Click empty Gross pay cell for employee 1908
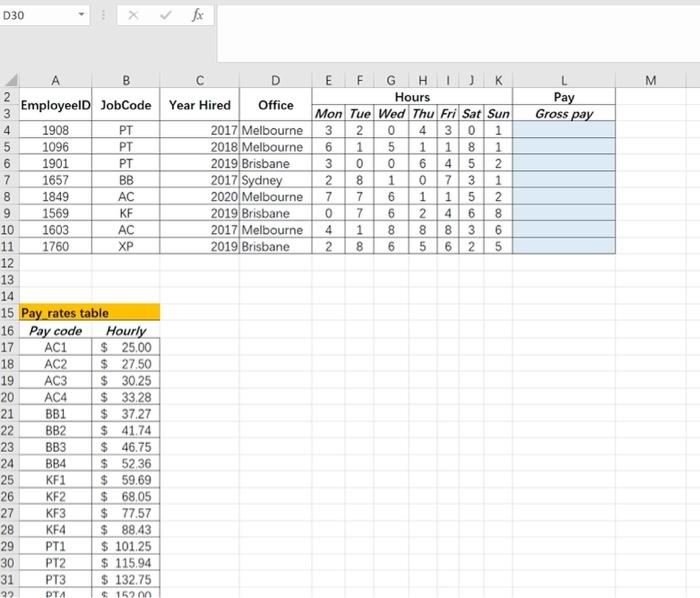 click(x=564, y=130)
